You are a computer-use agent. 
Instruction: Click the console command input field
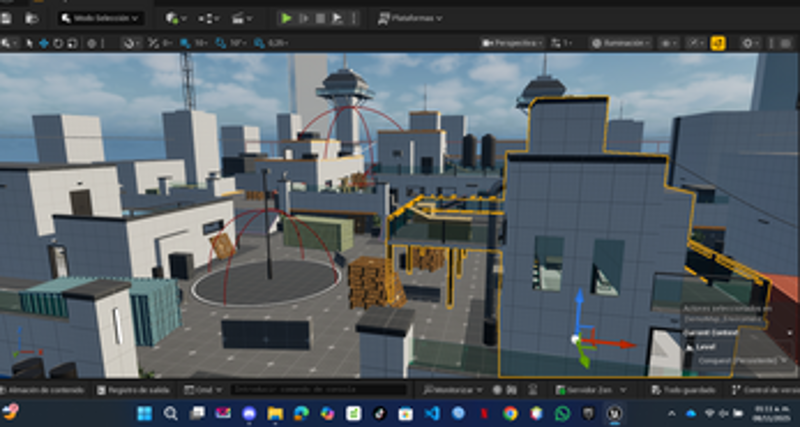point(318,390)
